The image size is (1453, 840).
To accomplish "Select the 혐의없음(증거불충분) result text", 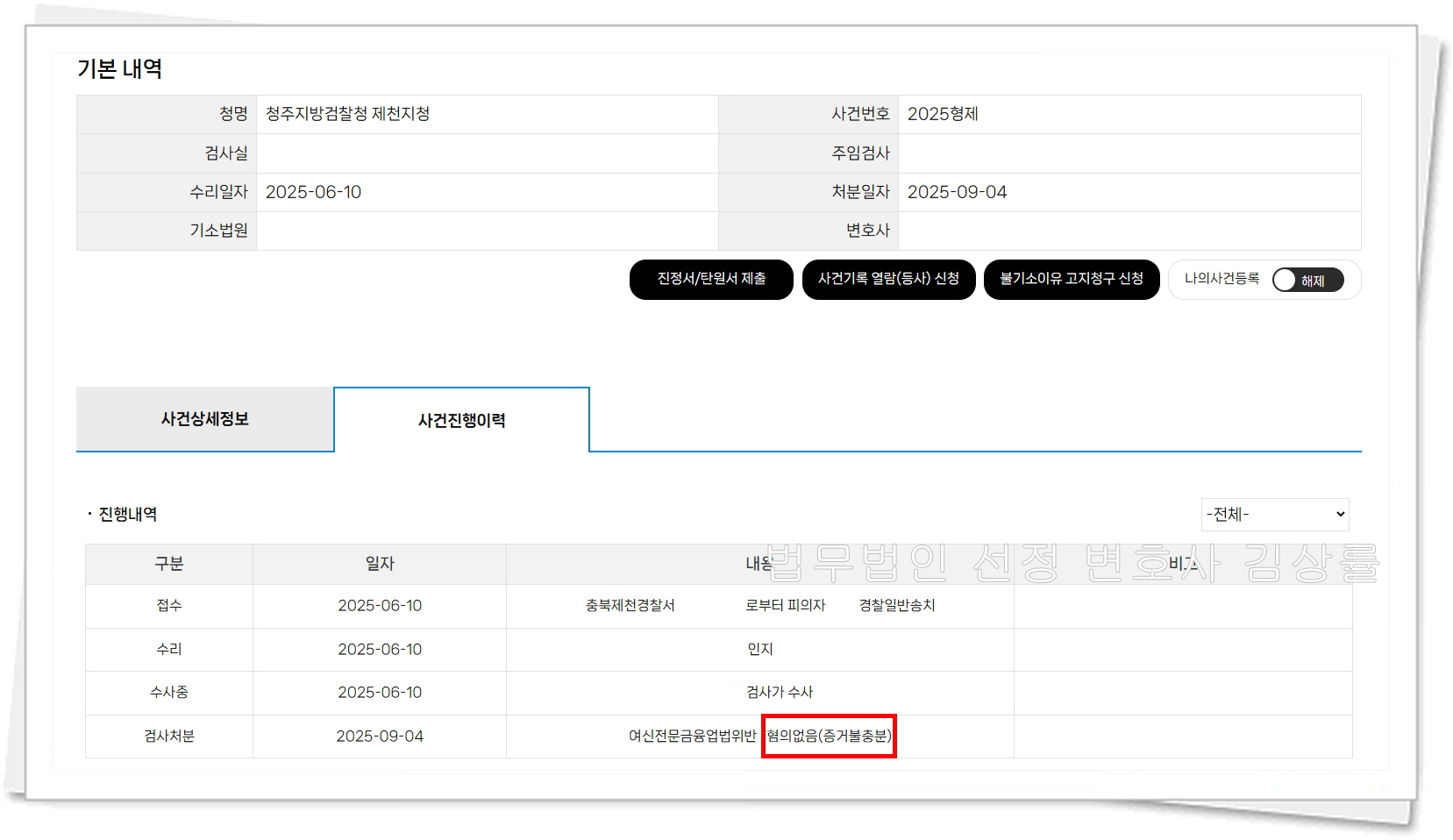I will pyautogui.click(x=829, y=736).
